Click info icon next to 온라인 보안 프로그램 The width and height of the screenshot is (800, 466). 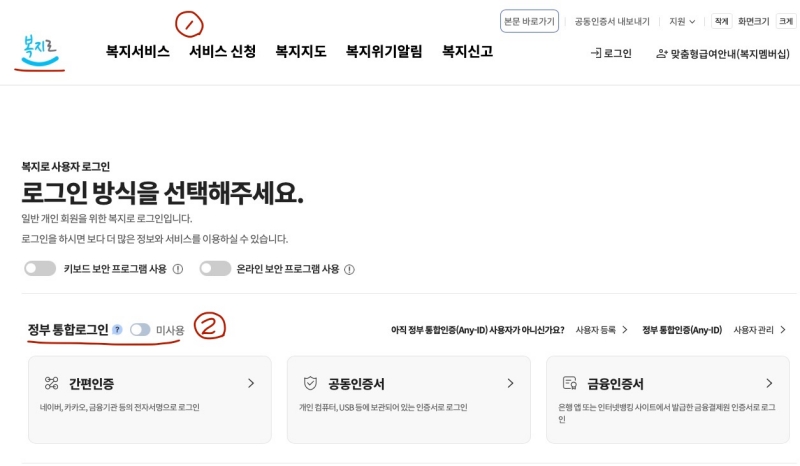(x=349, y=269)
